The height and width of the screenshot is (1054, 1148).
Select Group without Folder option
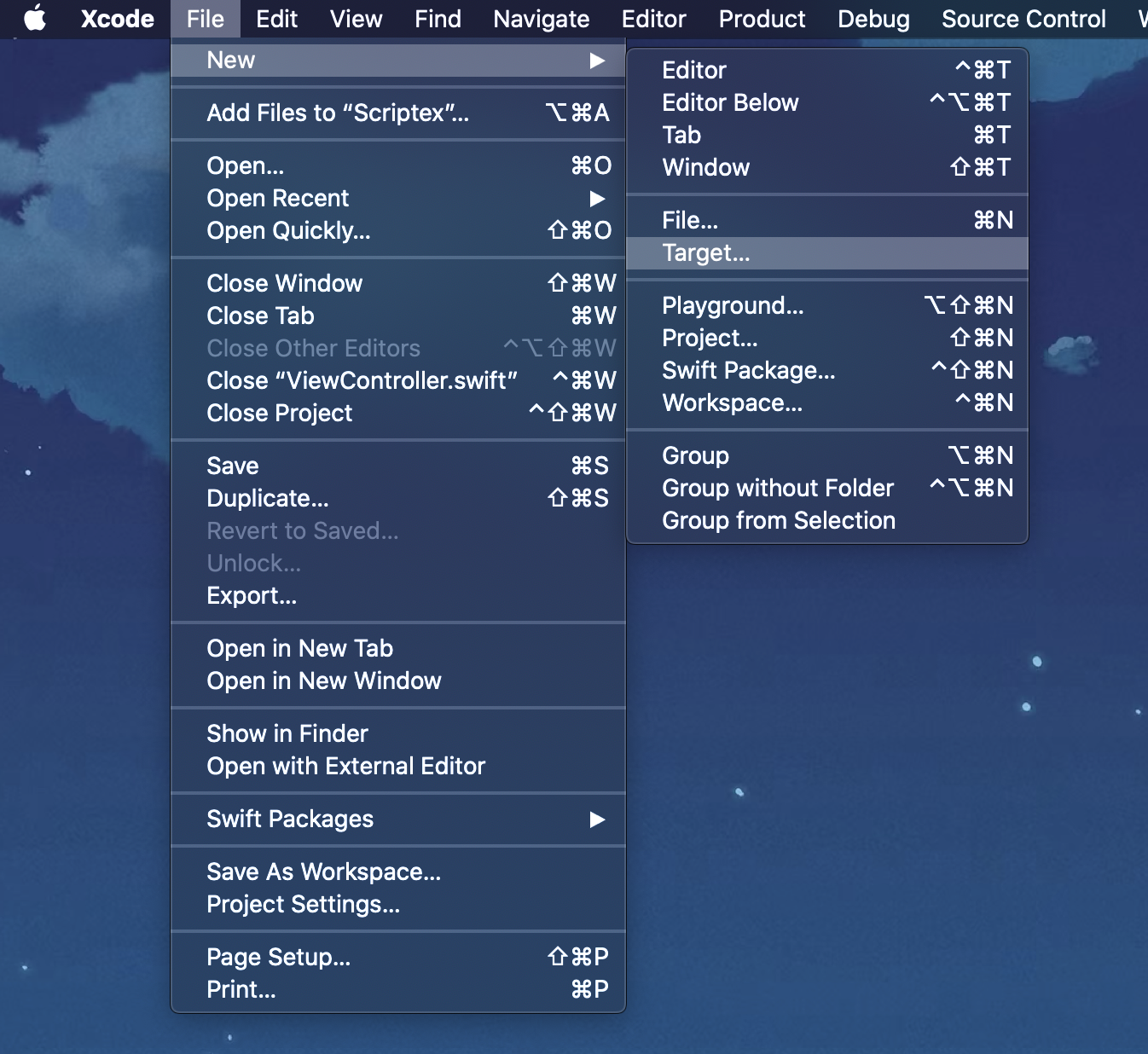point(777,489)
